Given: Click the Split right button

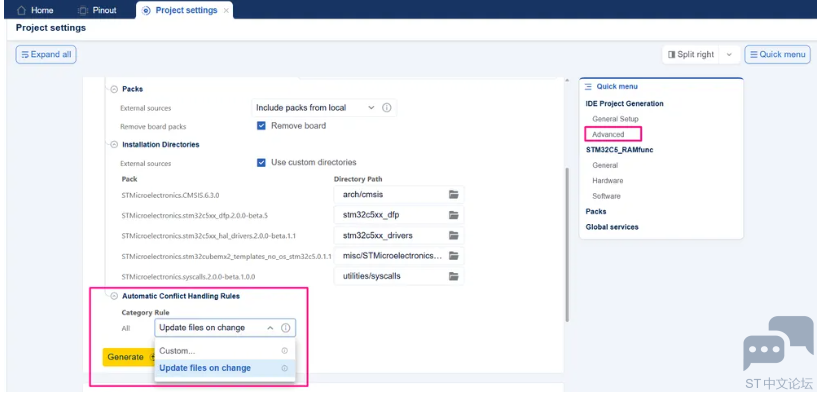Looking at the screenshot, I should click(691, 55).
